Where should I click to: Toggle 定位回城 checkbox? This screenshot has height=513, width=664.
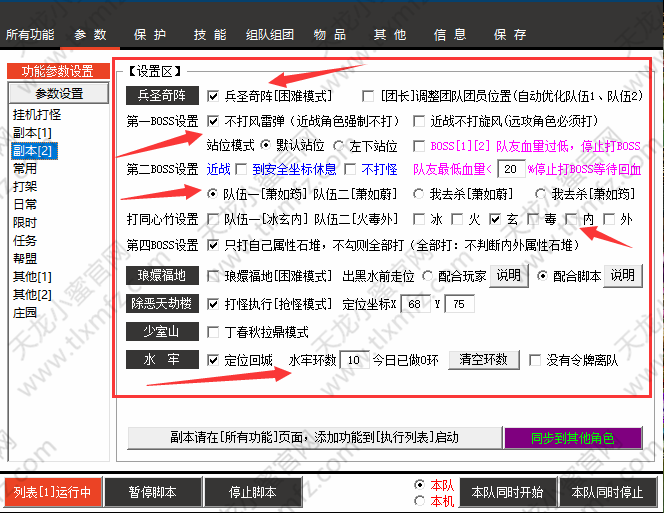click(213, 360)
